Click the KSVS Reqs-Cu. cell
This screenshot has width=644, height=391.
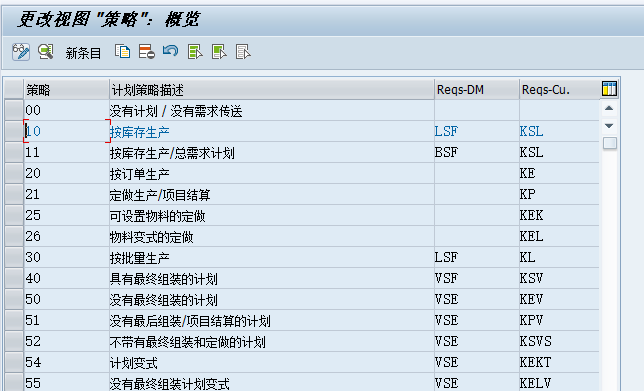(x=559, y=341)
